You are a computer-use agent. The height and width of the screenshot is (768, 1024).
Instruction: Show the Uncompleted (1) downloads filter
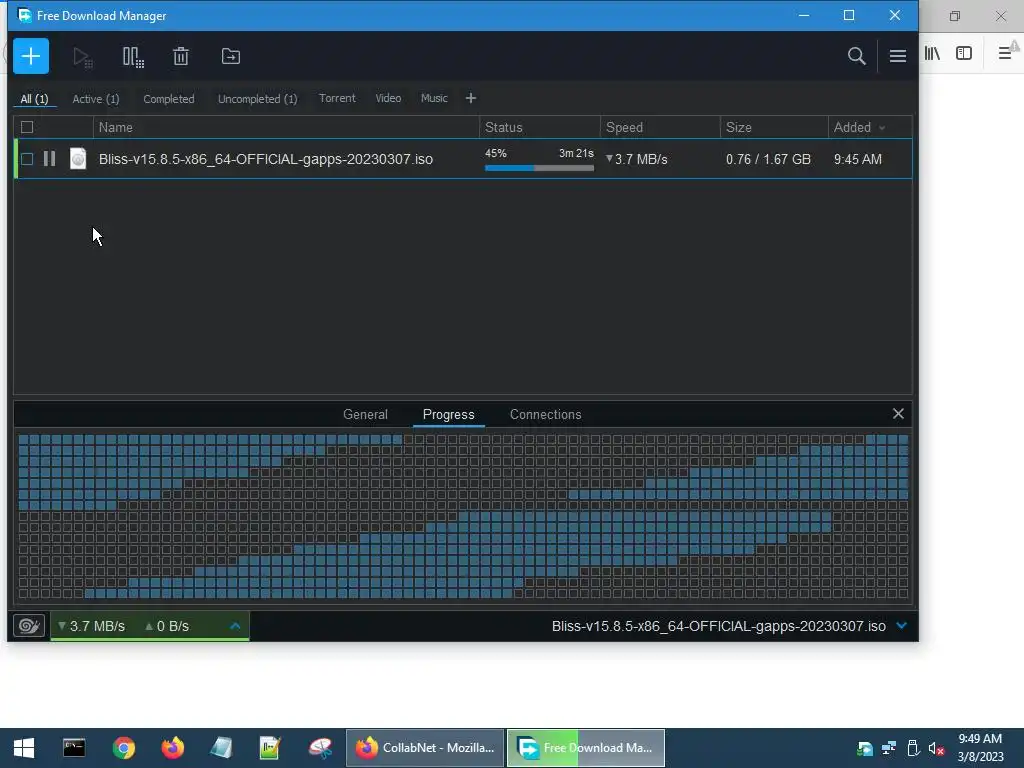(257, 99)
